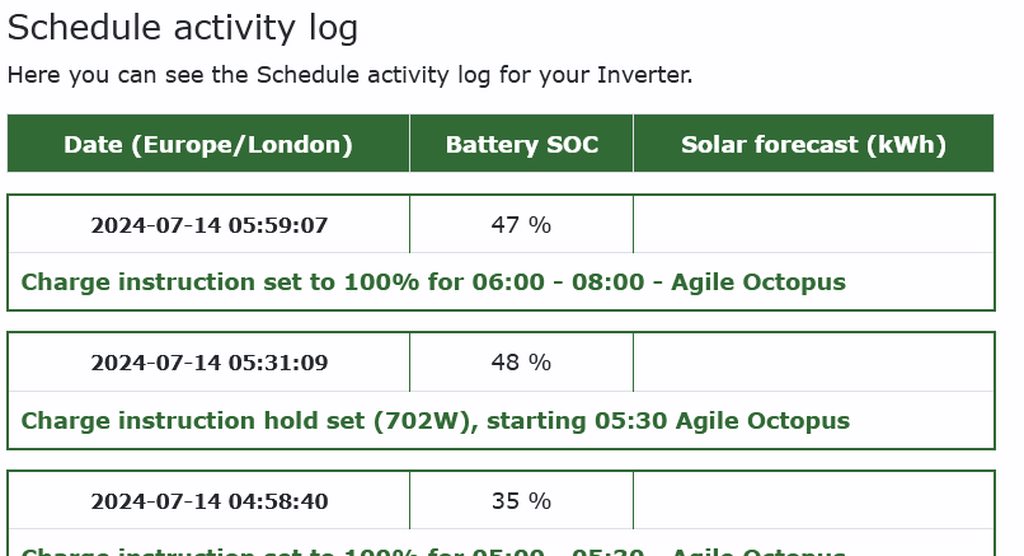Click the "Schedule activity log" page heading

point(182,28)
